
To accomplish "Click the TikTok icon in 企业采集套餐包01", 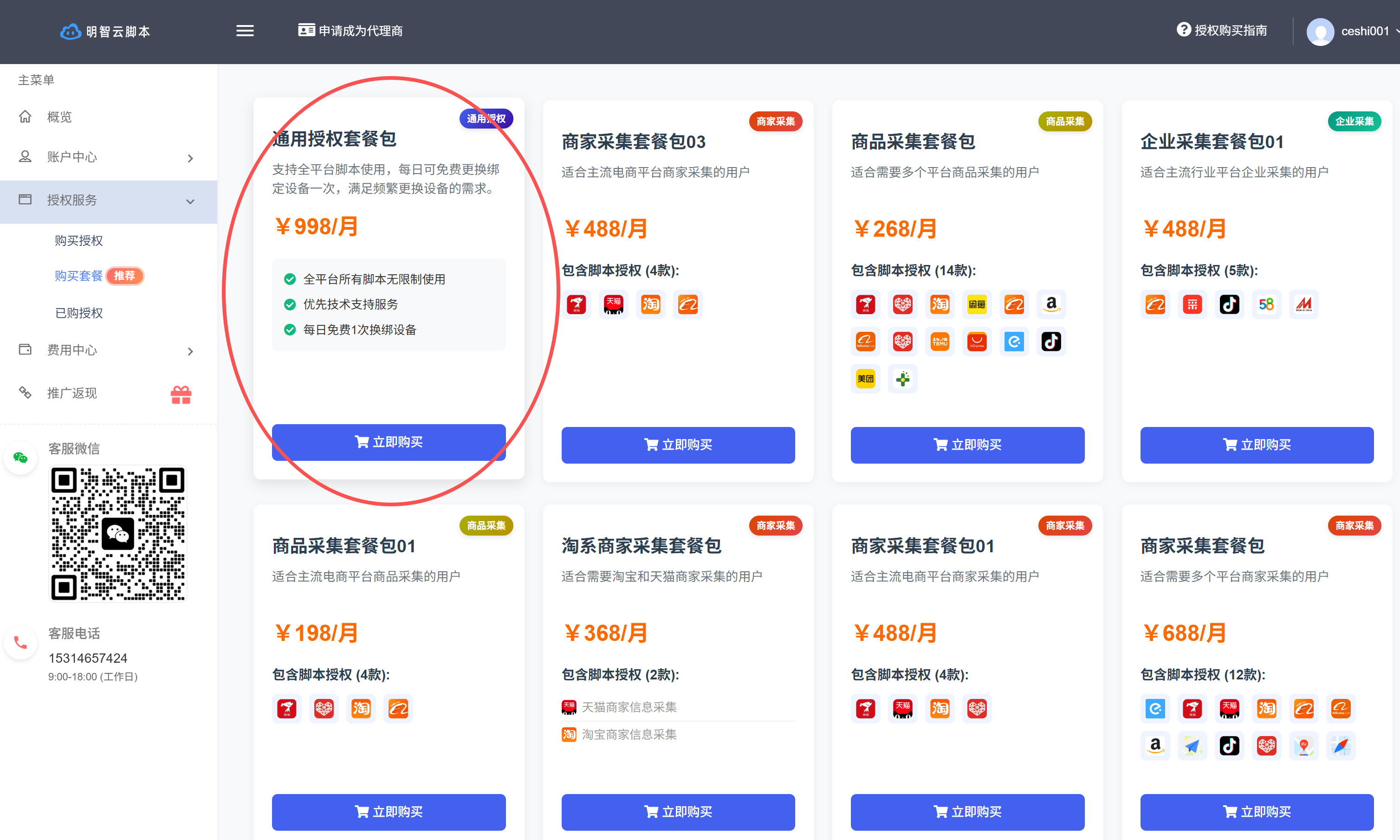I will [1229, 304].
